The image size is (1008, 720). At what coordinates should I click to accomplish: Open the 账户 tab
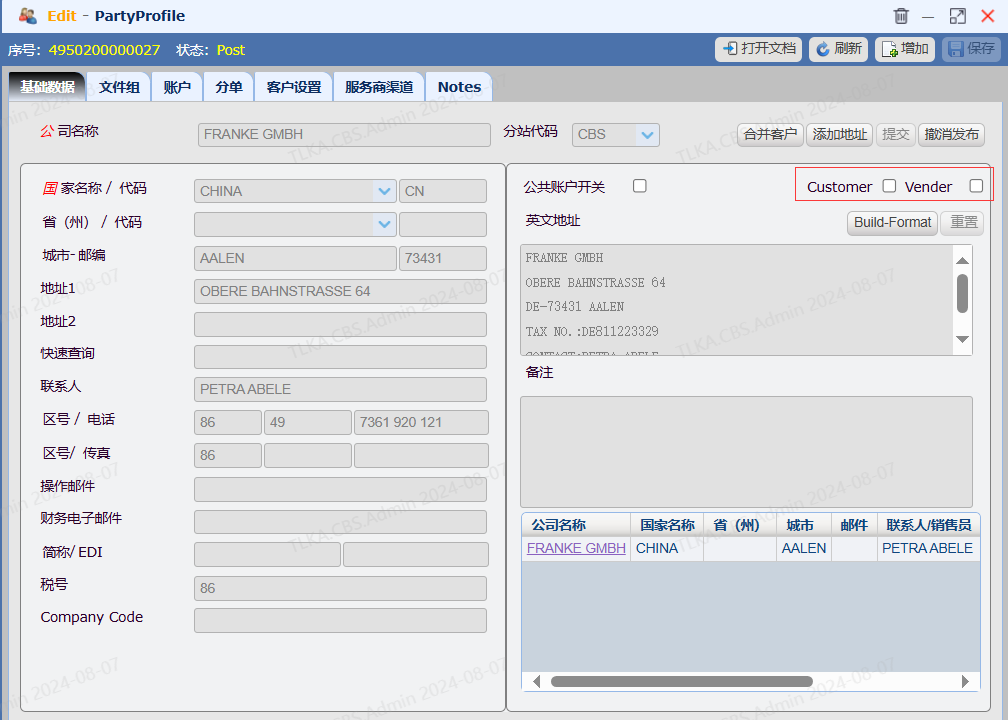(x=177, y=87)
